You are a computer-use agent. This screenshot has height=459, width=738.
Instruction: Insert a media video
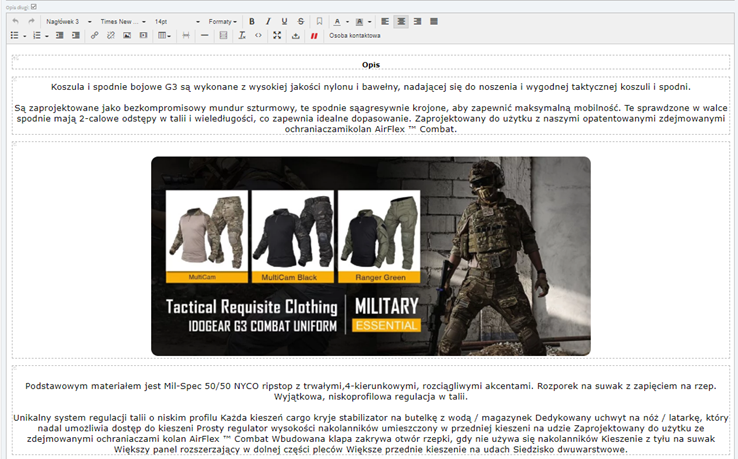144,35
